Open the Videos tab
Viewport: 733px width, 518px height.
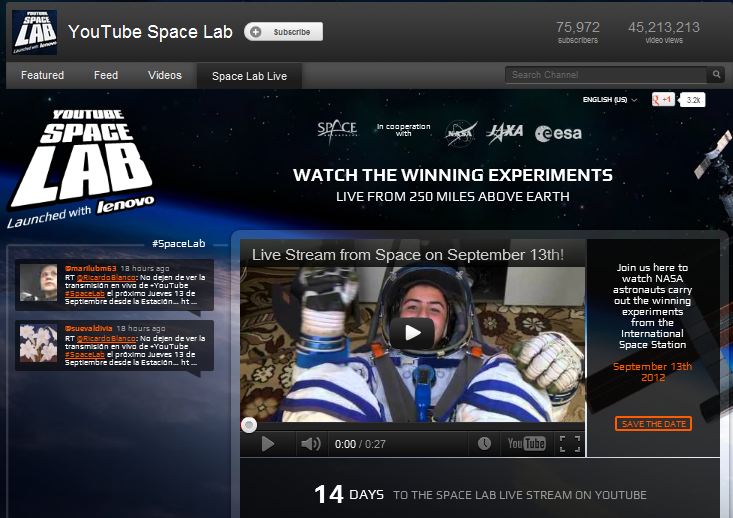click(x=165, y=75)
